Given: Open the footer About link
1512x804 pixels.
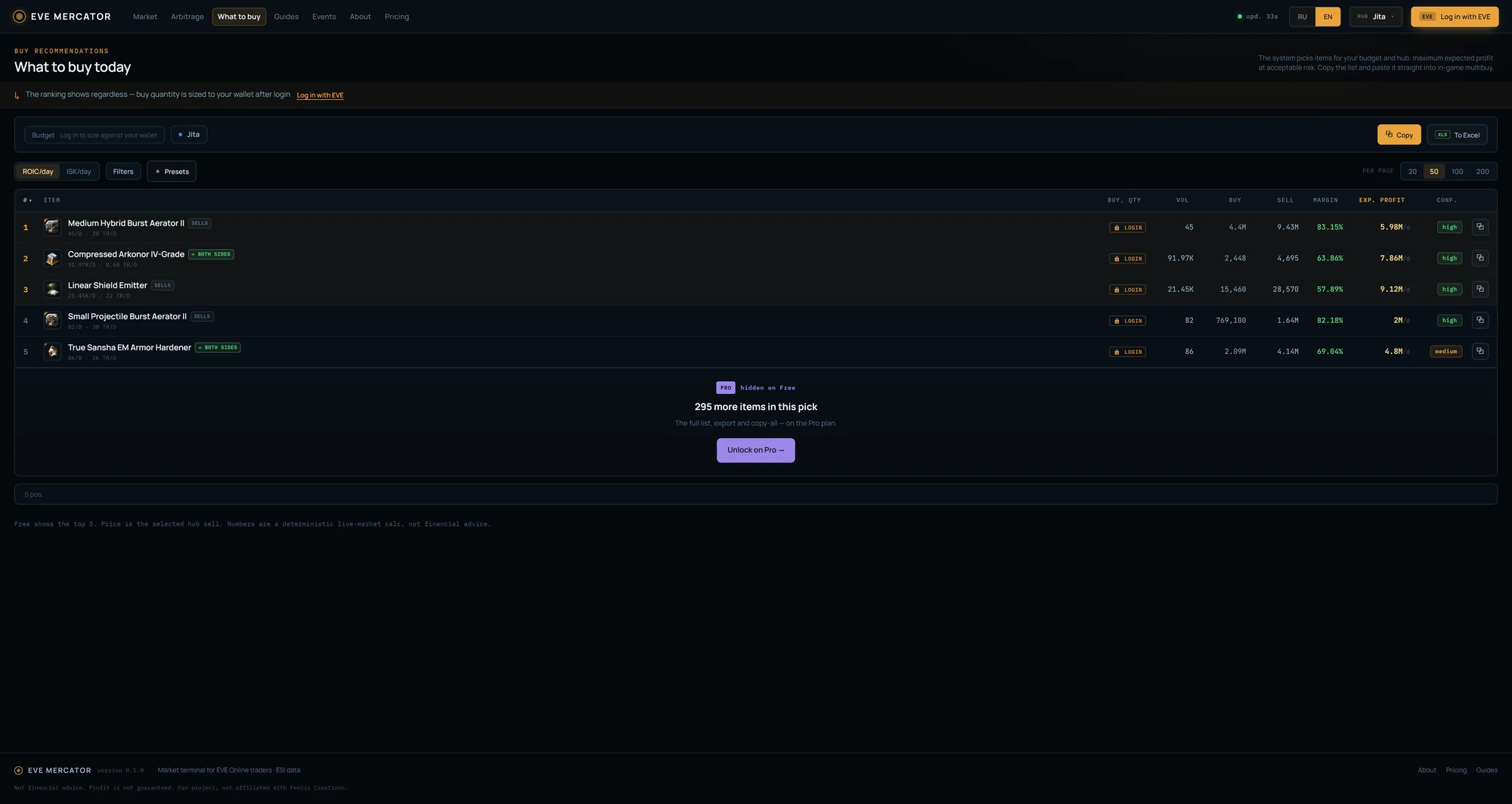Looking at the screenshot, I should point(1427,770).
